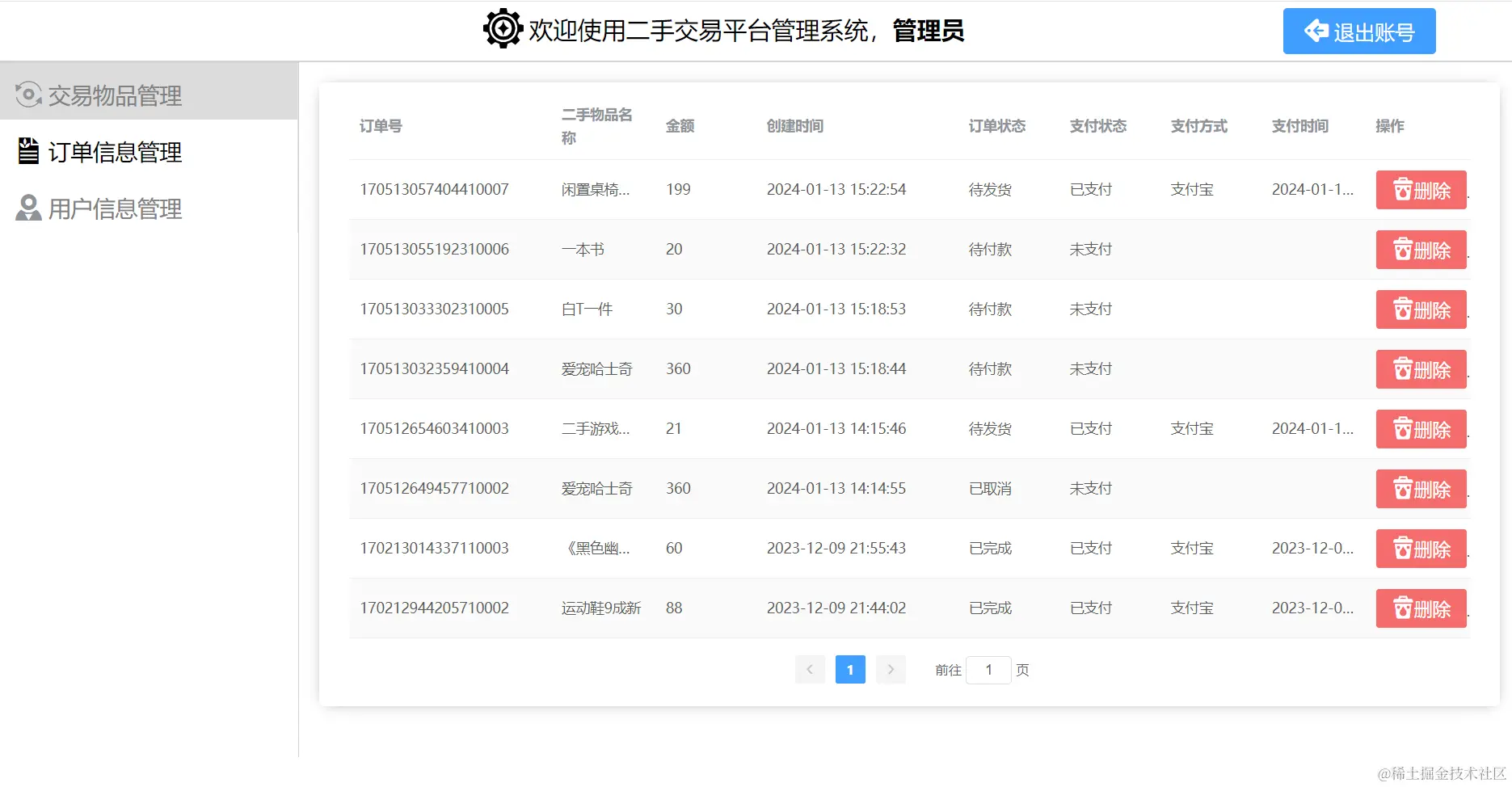Click the 支付方式 column header
1512x787 pixels.
click(1199, 126)
